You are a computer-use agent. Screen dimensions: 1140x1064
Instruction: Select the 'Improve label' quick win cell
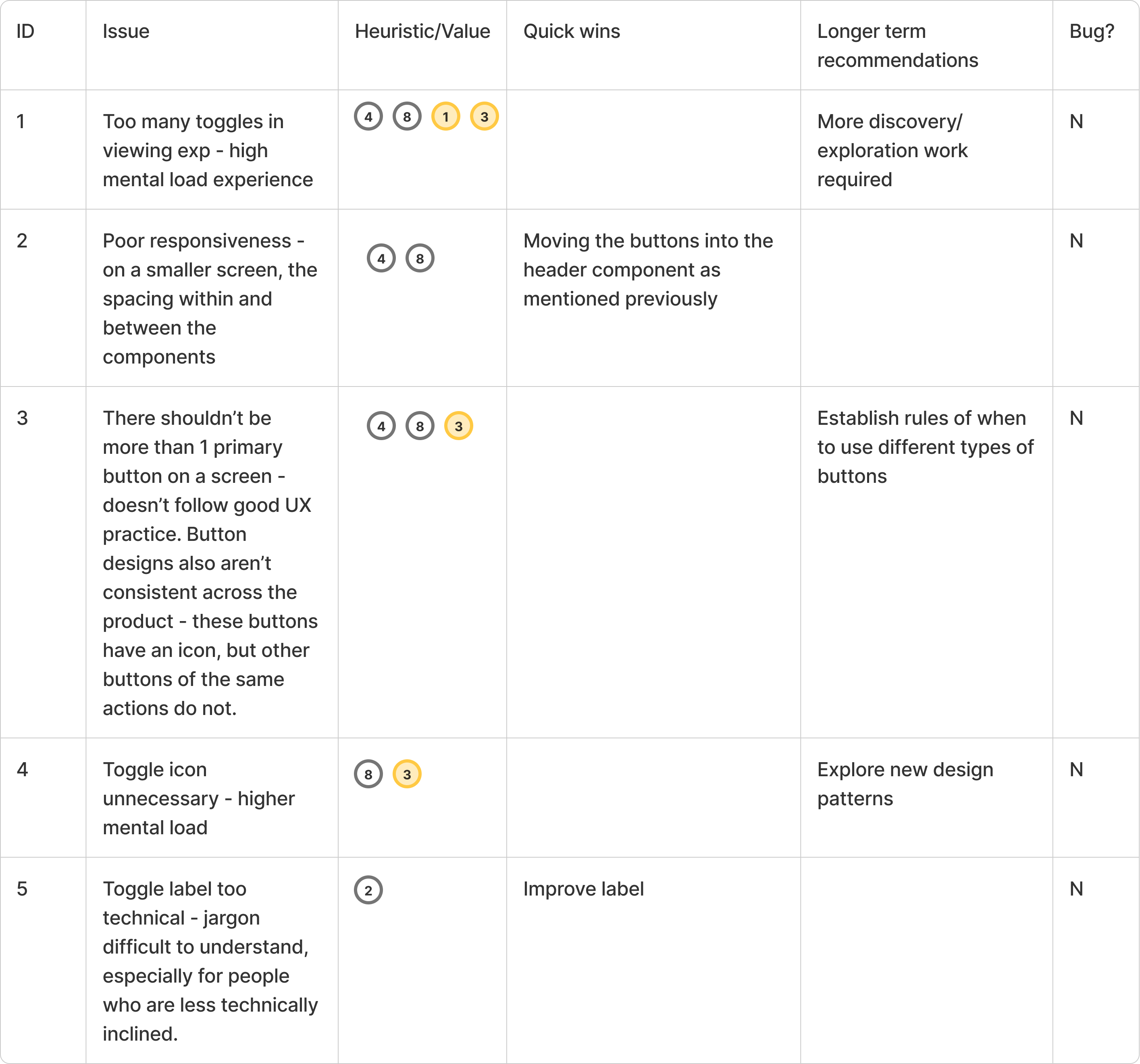(x=584, y=889)
